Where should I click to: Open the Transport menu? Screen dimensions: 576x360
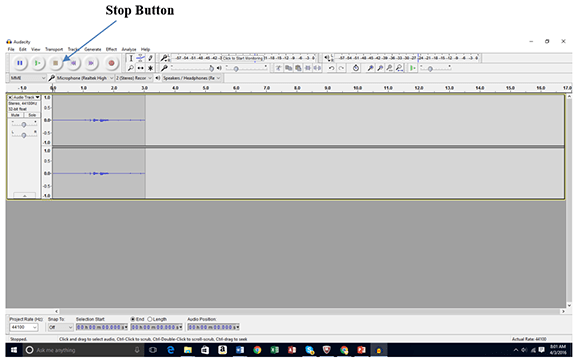click(x=54, y=49)
